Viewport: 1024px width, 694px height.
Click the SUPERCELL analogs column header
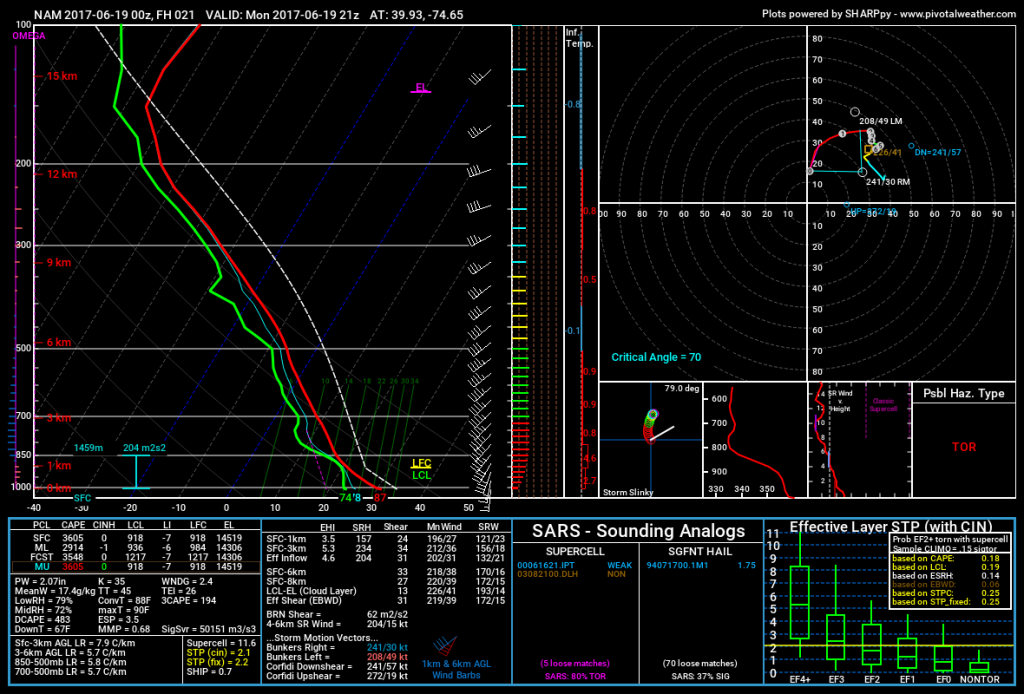tap(575, 551)
